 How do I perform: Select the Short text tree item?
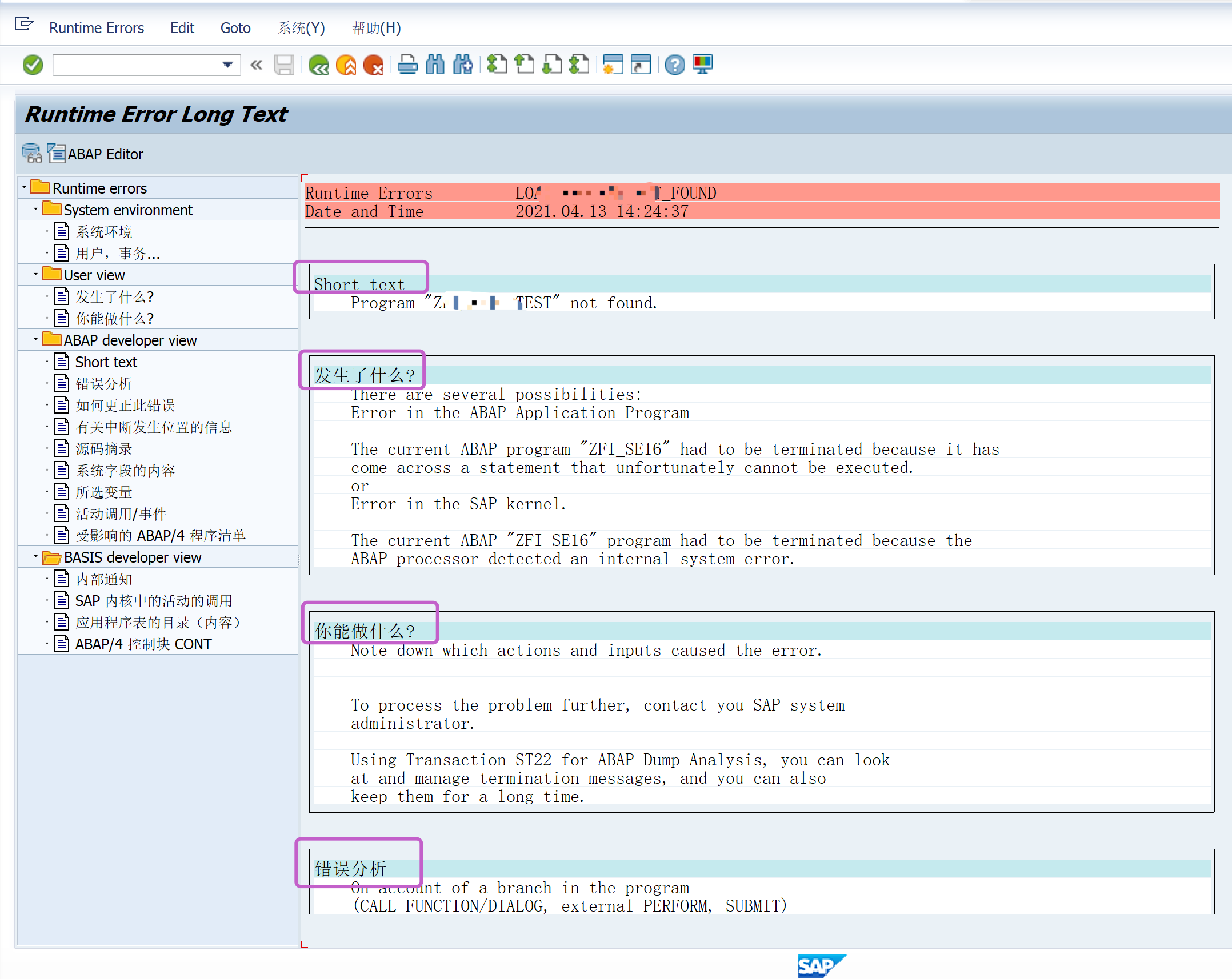(106, 362)
